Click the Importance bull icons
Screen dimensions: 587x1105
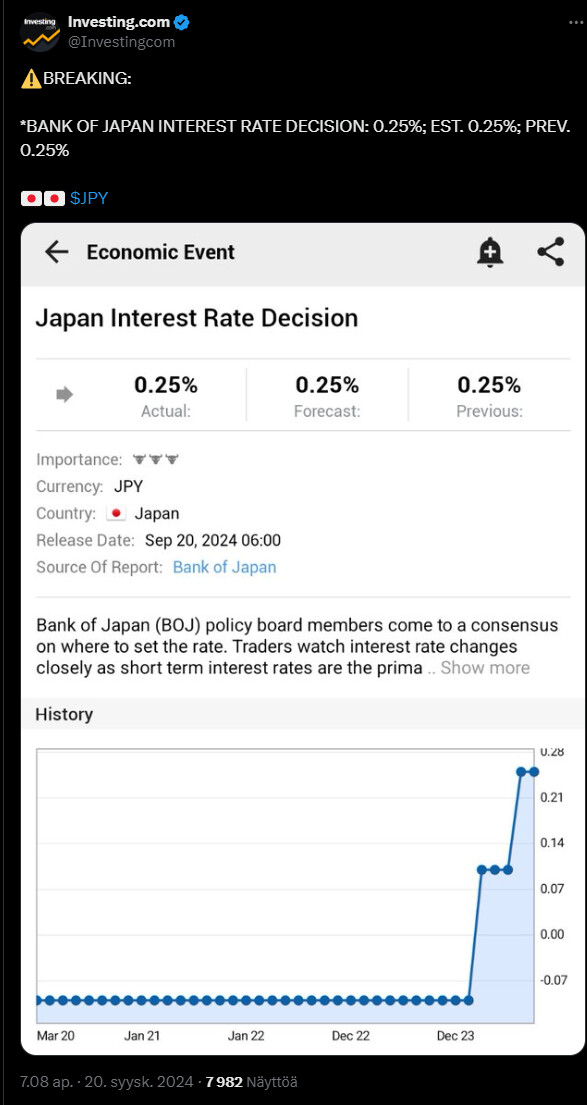tap(156, 459)
